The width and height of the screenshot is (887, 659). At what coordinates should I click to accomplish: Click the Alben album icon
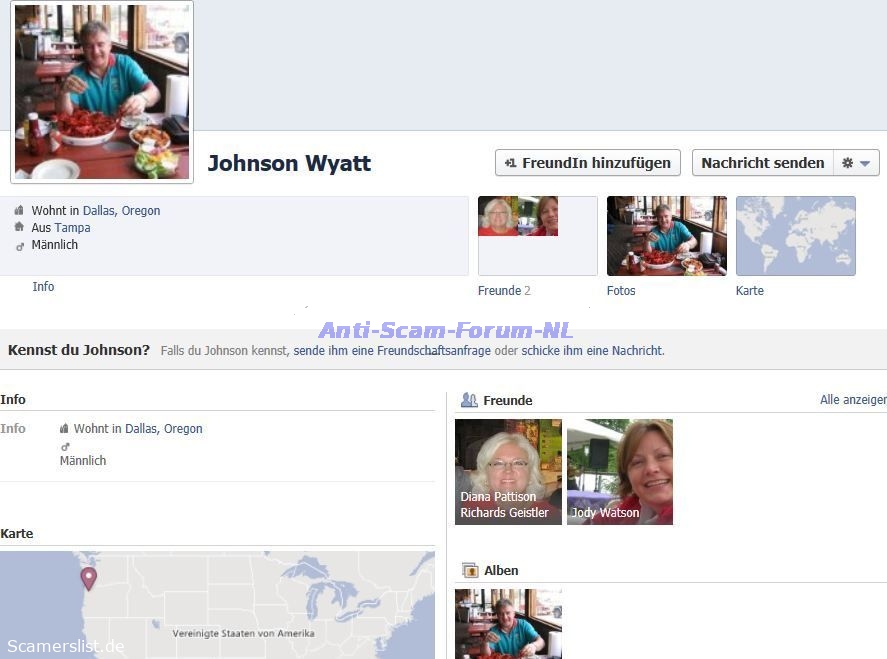coord(469,570)
